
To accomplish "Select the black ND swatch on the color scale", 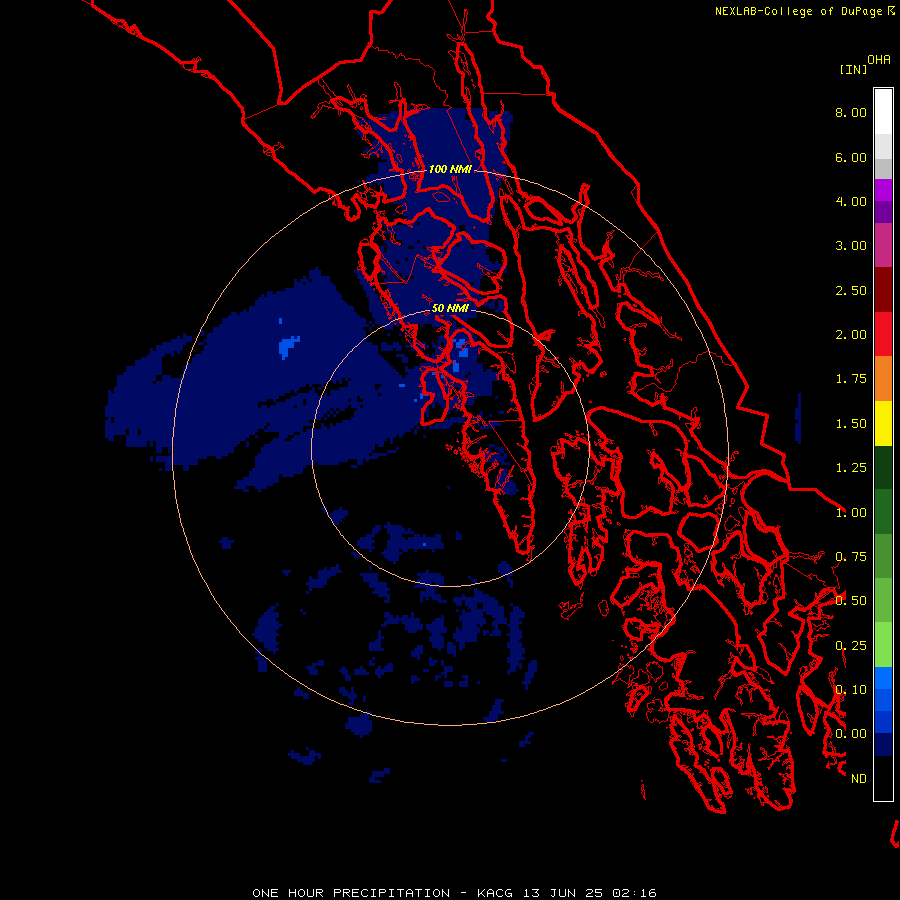I will coord(883,778).
